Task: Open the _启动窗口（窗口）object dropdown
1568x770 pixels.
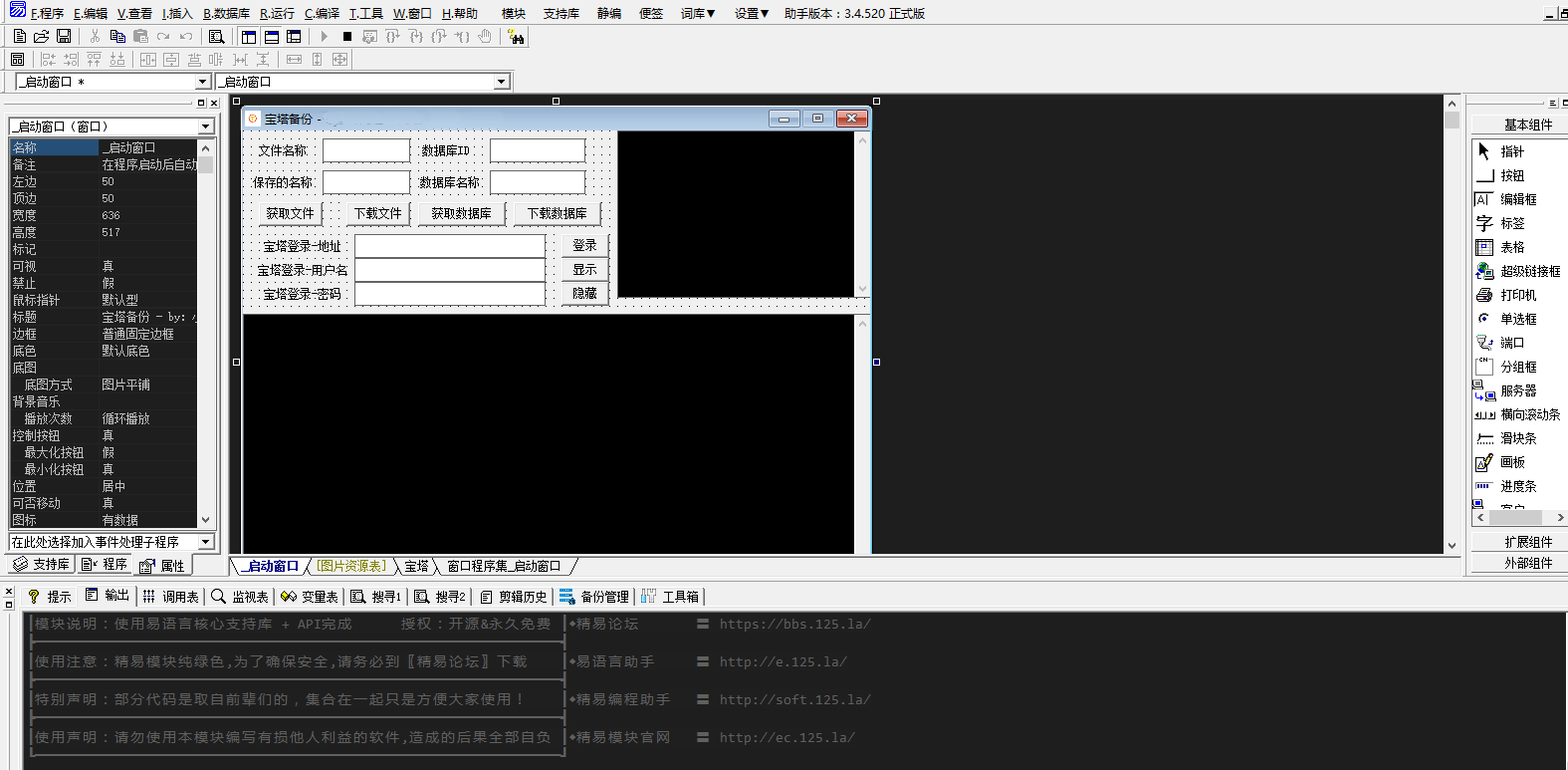Action: click(x=206, y=127)
